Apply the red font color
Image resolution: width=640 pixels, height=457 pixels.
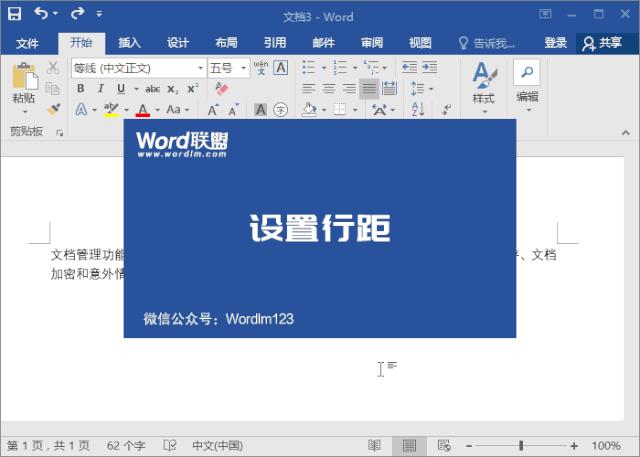click(142, 109)
